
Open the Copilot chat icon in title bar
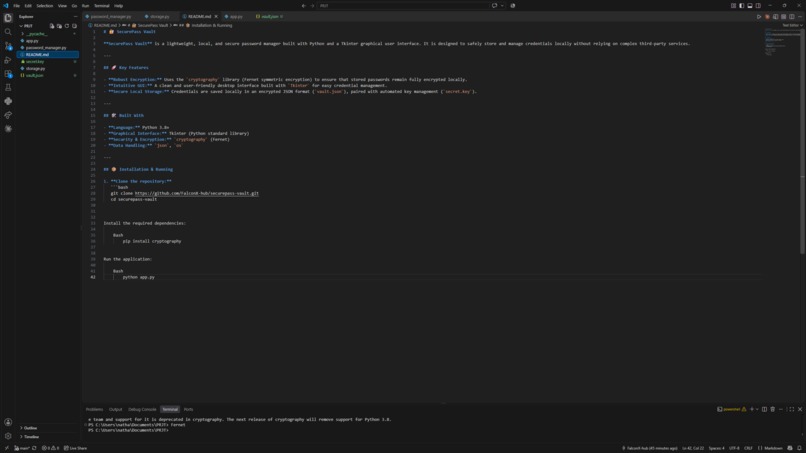[494, 6]
